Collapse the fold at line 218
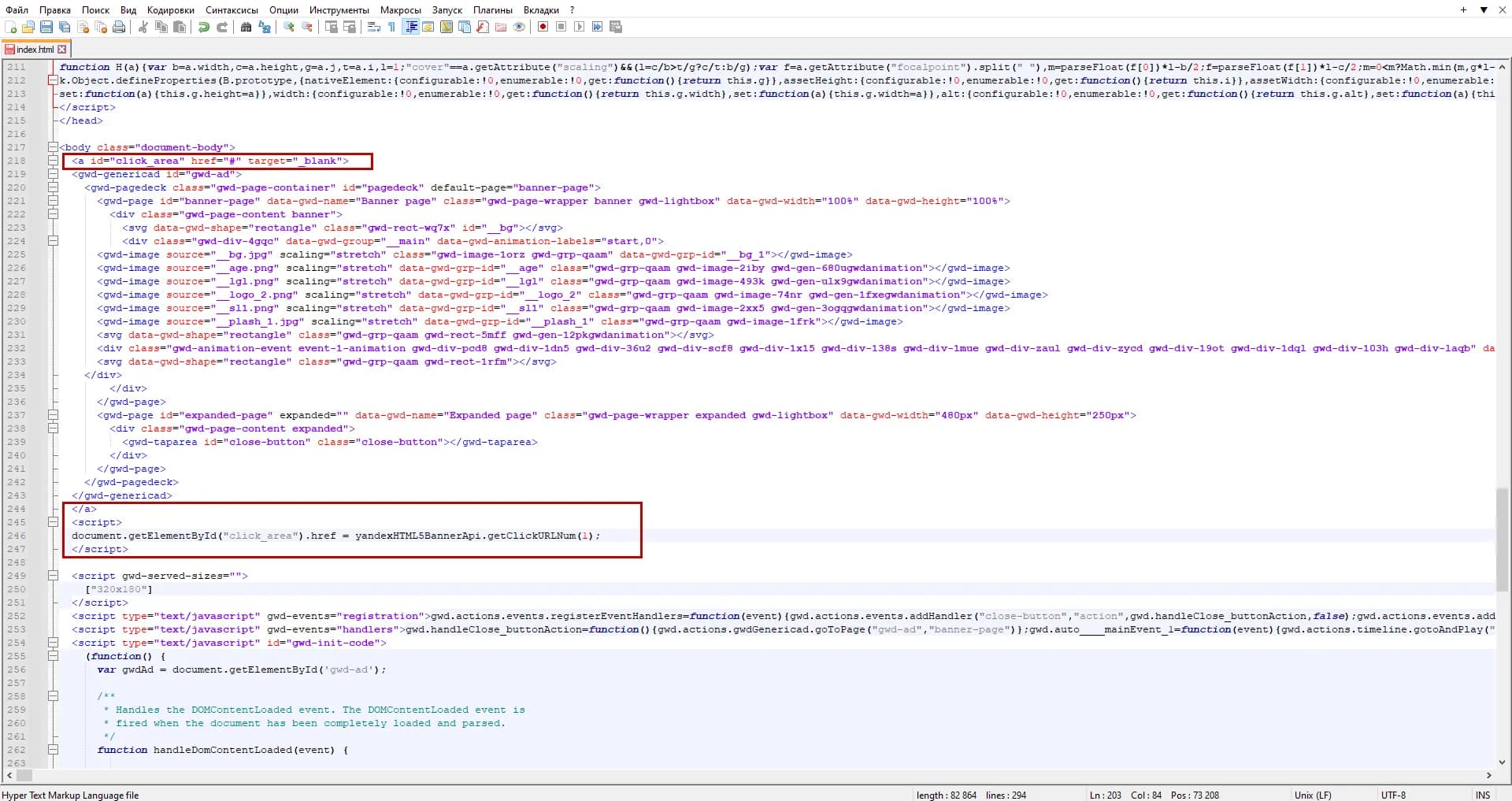The width and height of the screenshot is (1512, 801). pyautogui.click(x=53, y=161)
